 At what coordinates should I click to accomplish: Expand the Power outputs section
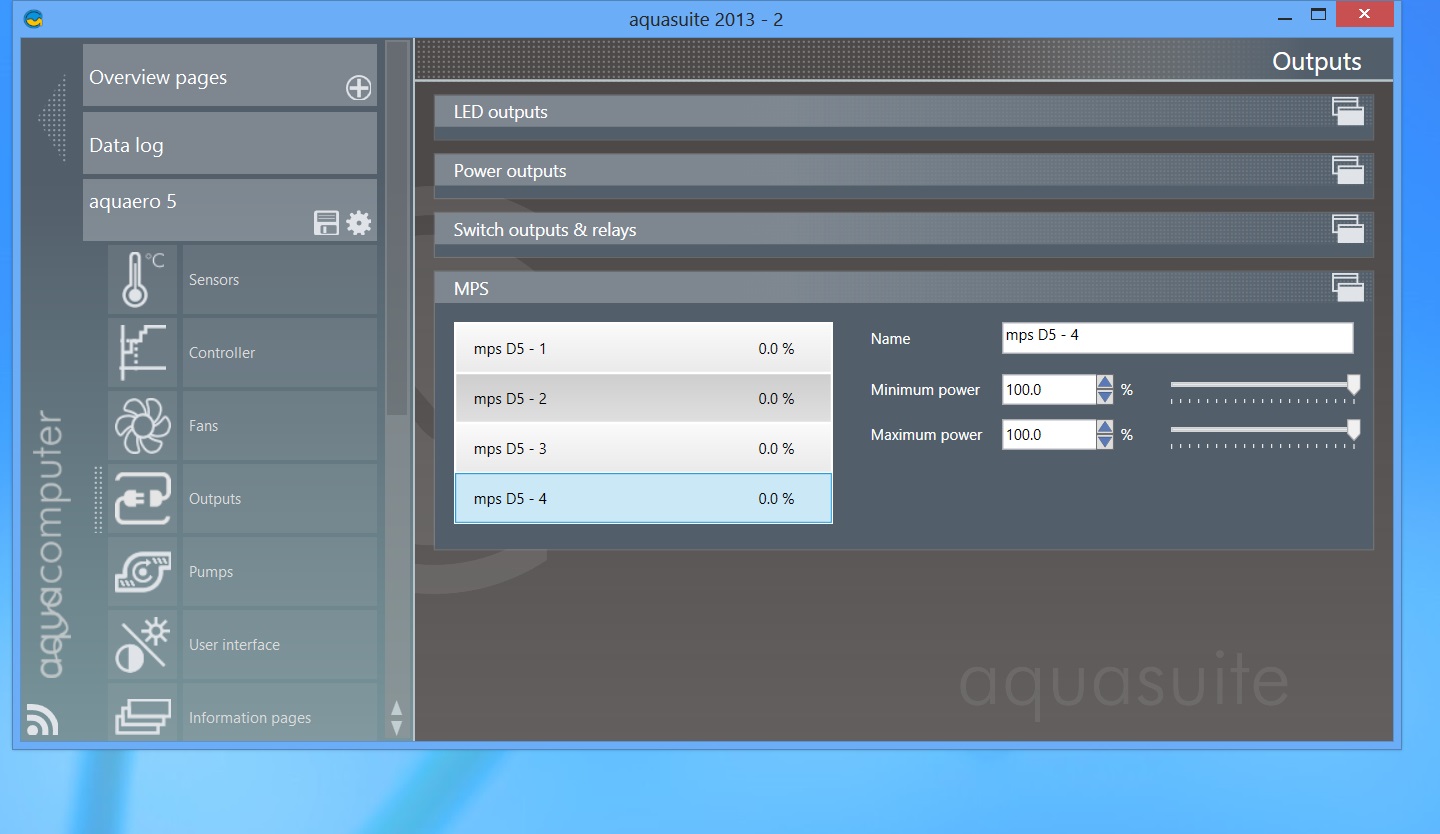[x=1347, y=170]
